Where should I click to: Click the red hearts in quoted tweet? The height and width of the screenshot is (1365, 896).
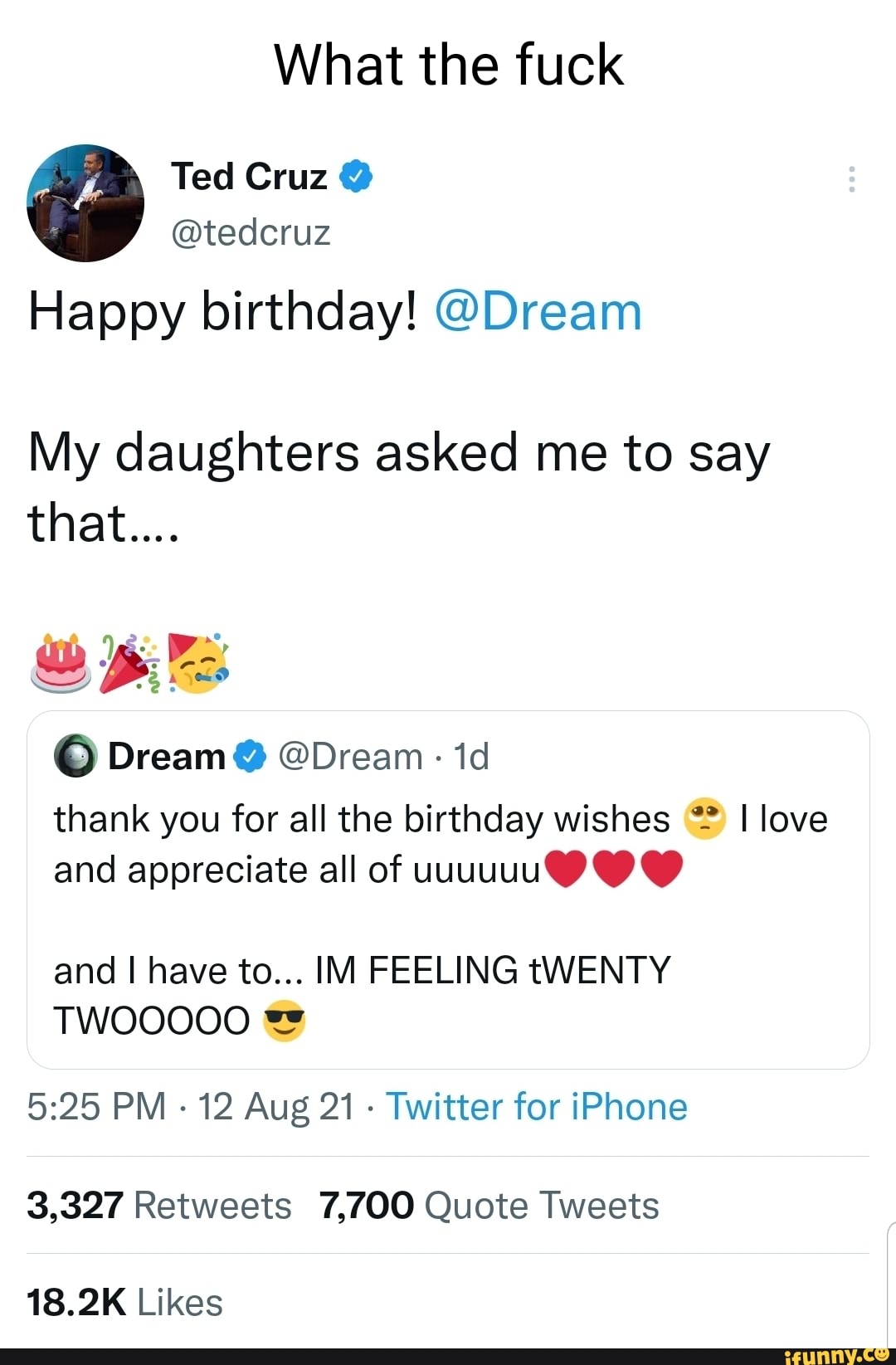click(615, 869)
